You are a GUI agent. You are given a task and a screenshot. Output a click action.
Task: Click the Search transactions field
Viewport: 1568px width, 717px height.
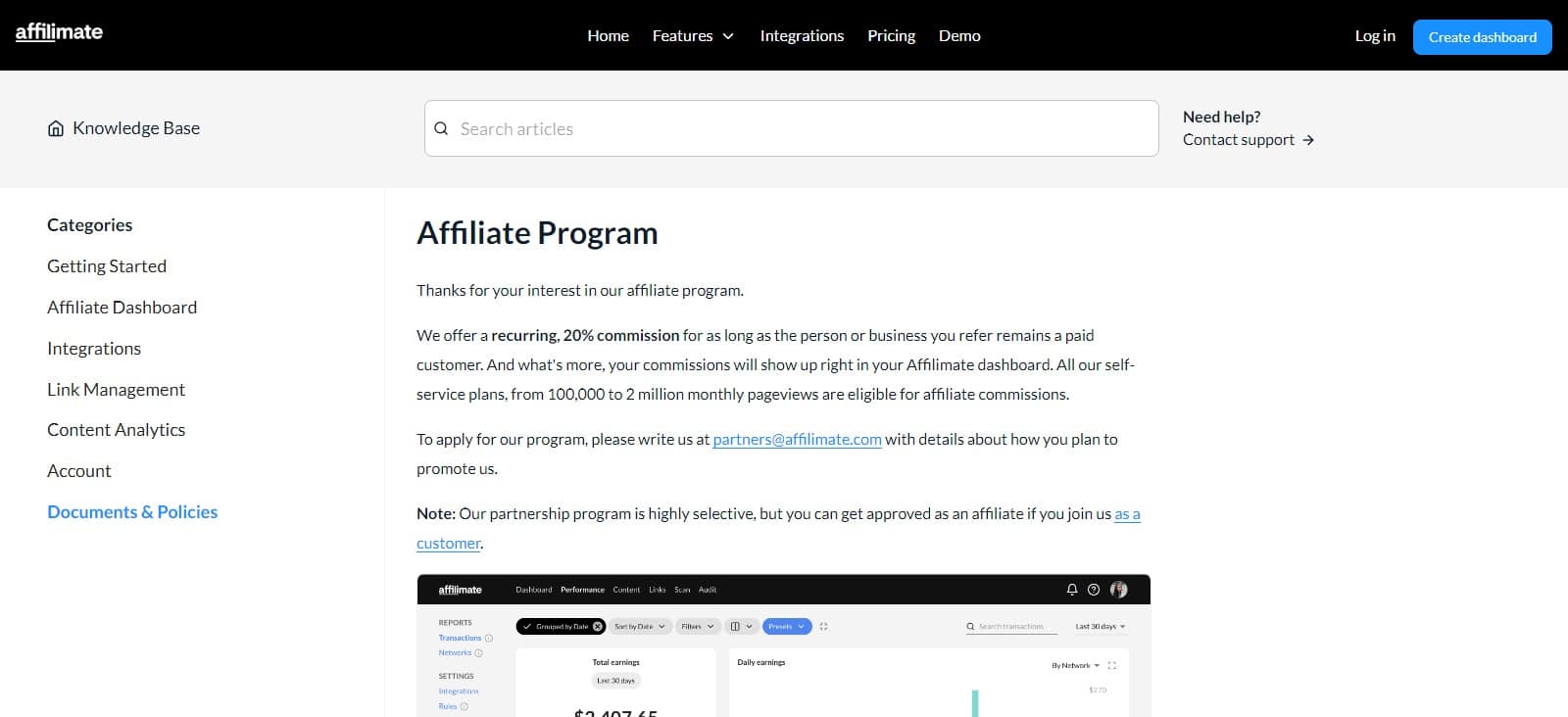1011,626
